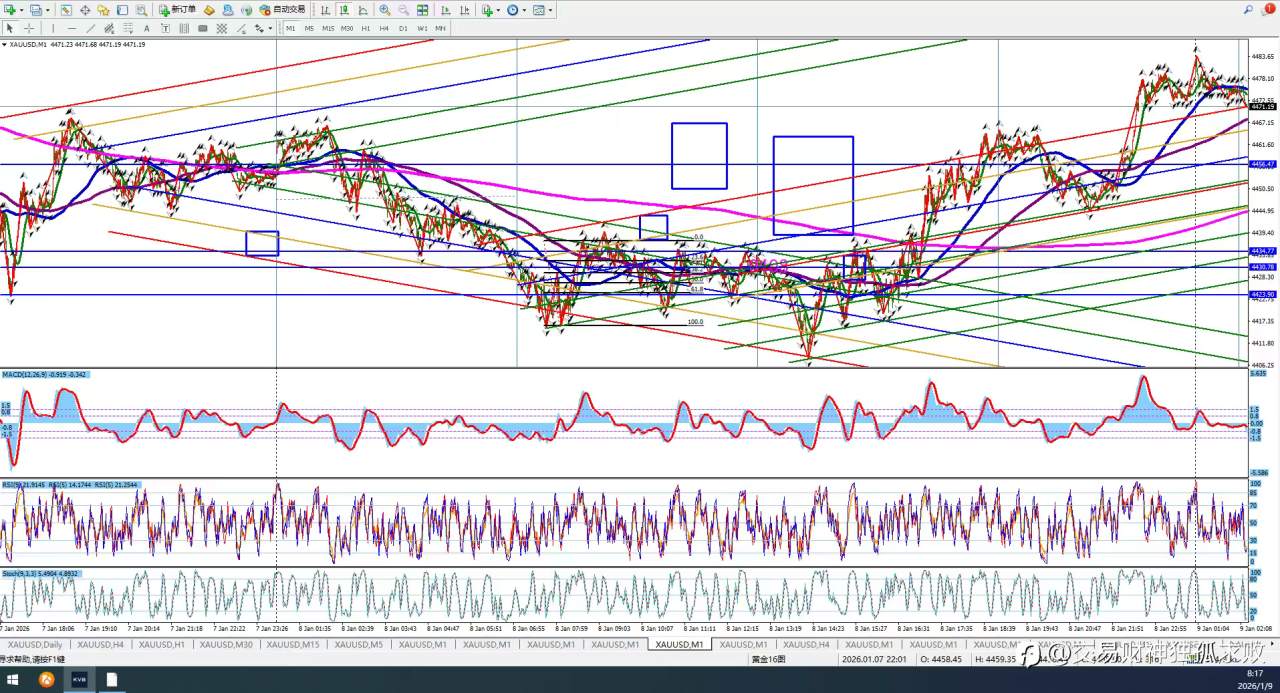Switch to the XAUUSD,Daily chart tab
Viewport: 1280px width, 693px height.
[35, 645]
